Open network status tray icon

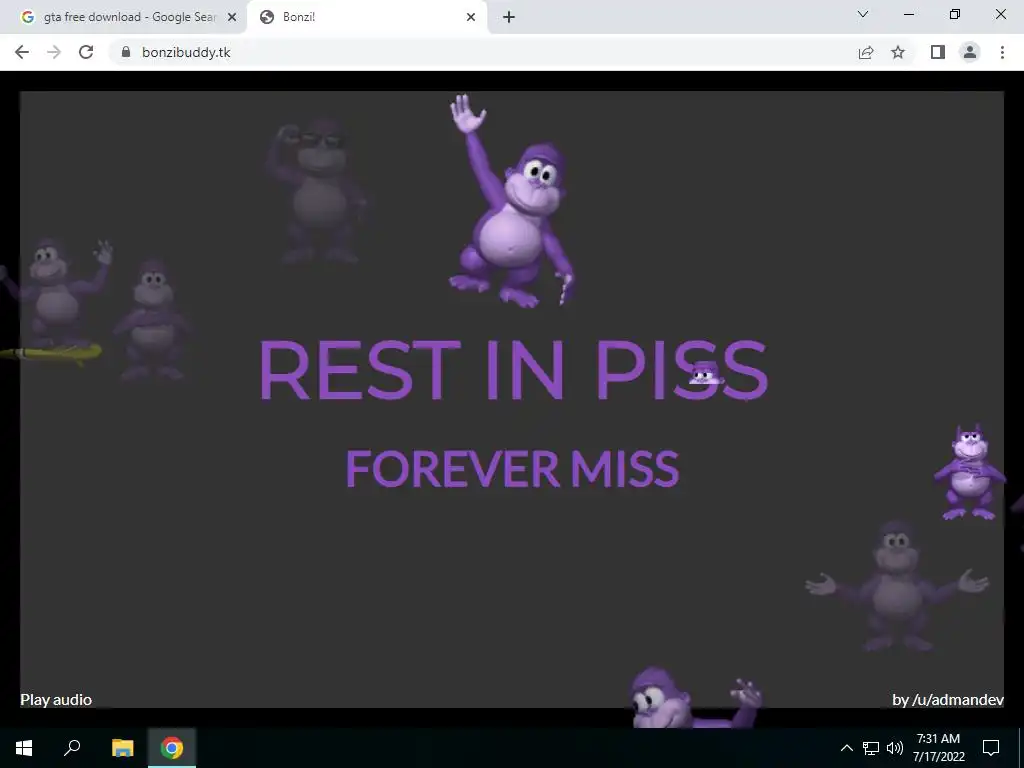(871, 748)
